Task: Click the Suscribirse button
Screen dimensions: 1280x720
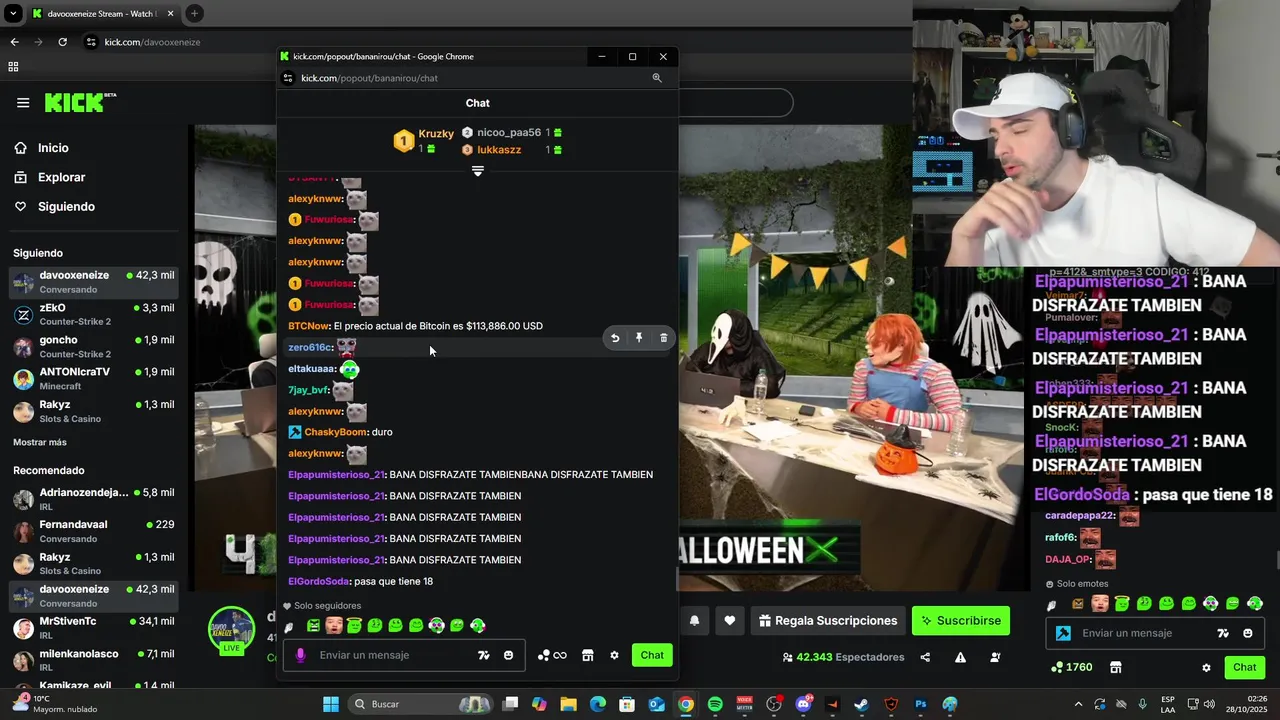Action: click(961, 621)
